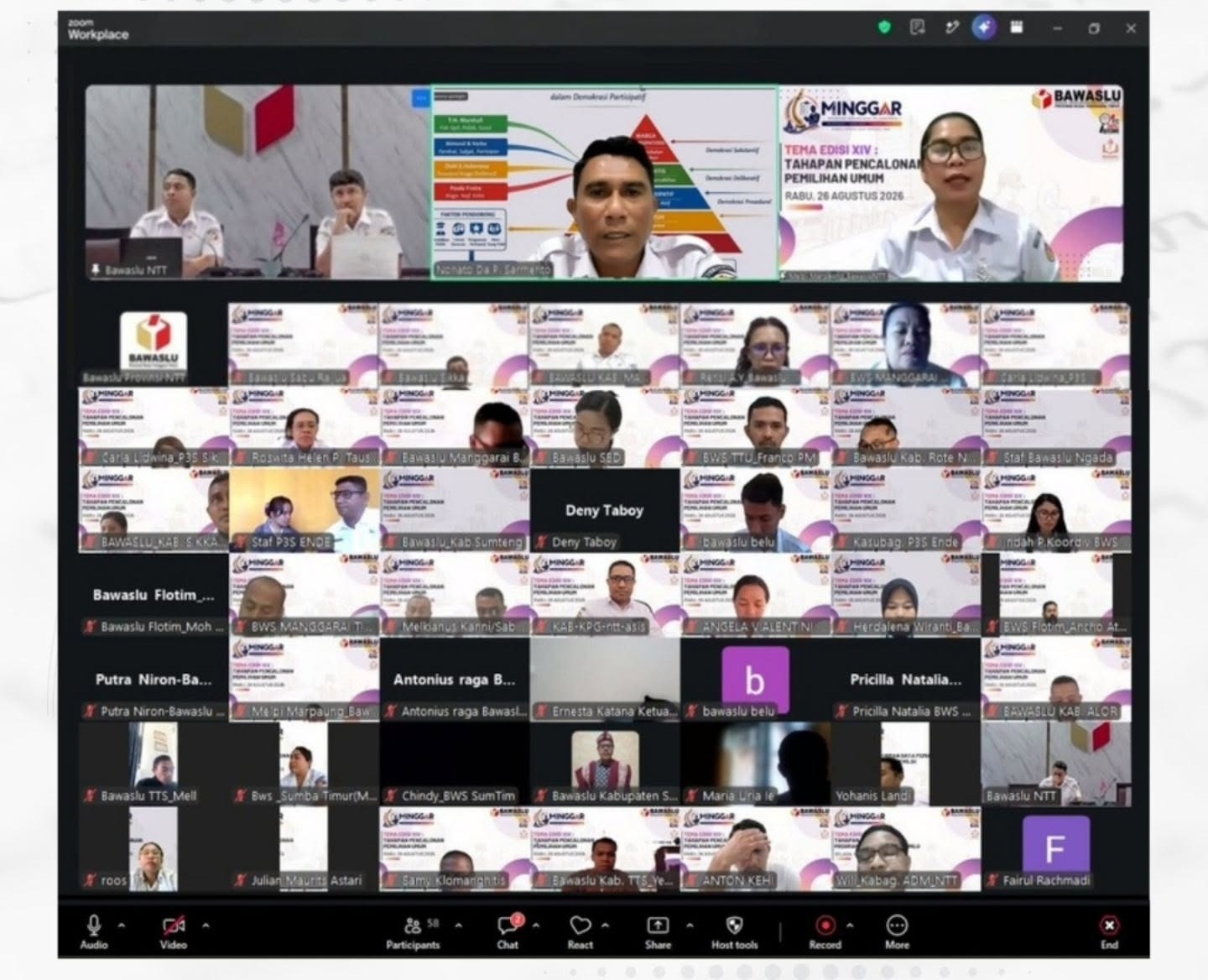The width and height of the screenshot is (1208, 980).
Task: Click the "Bawaslu Flotim_Moh" name label
Action: [x=156, y=627]
